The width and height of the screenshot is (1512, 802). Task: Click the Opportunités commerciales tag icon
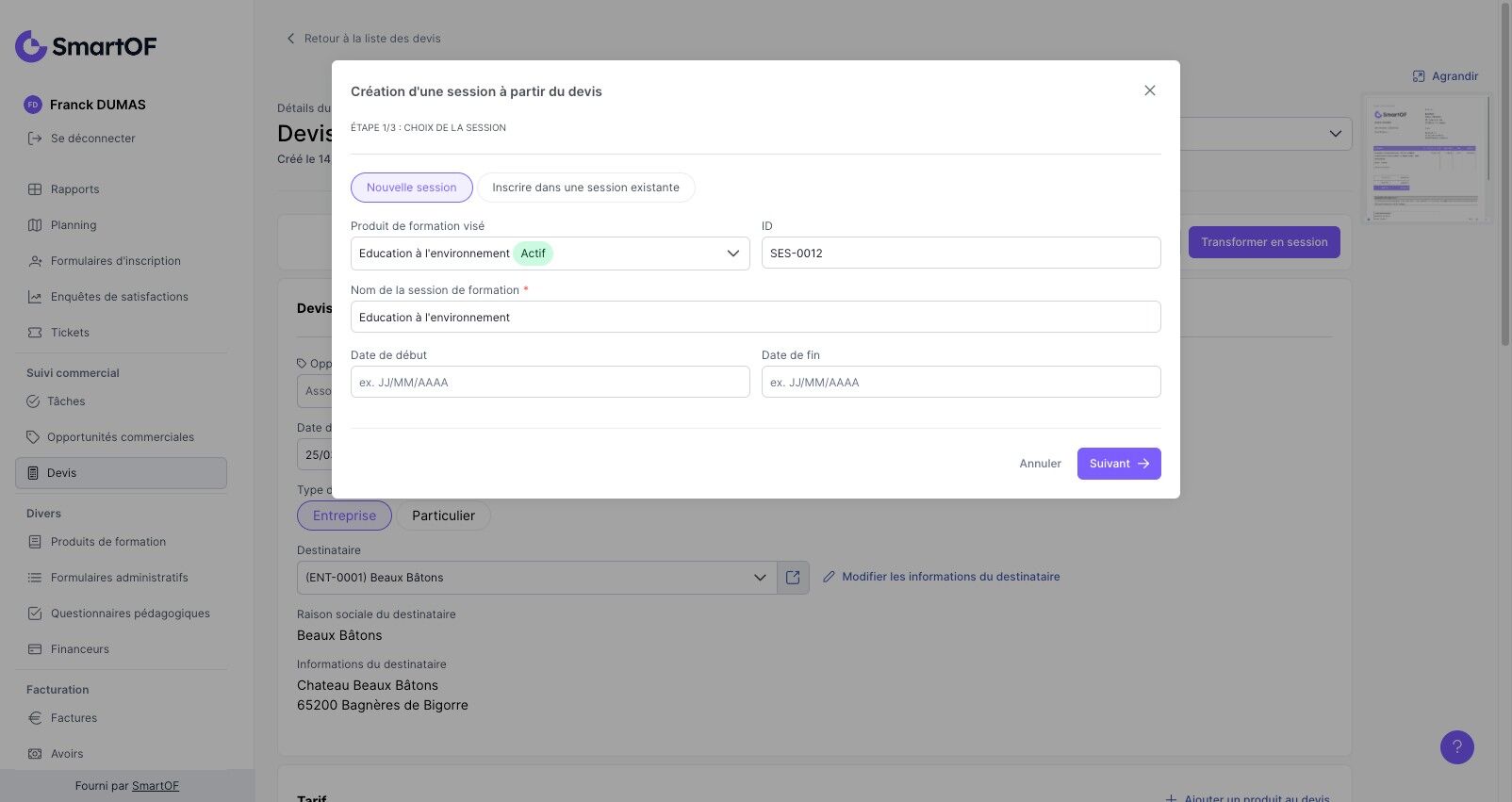33,437
